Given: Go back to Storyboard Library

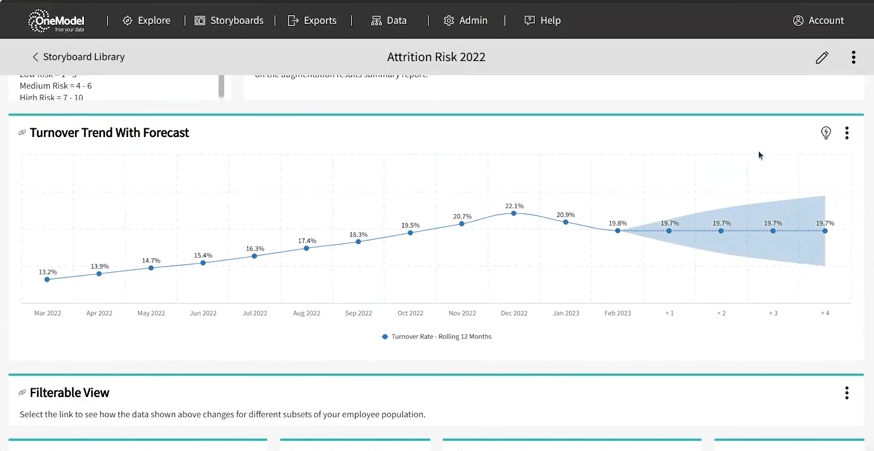Looking at the screenshot, I should click(x=78, y=57).
